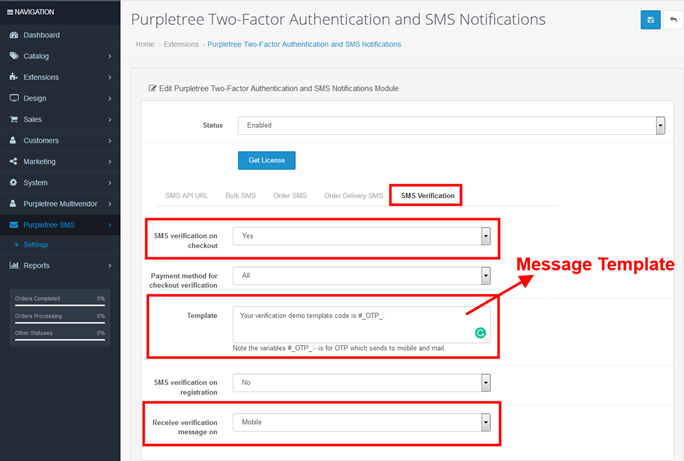Click the System gear icon
684x461 pixels.
tap(14, 182)
